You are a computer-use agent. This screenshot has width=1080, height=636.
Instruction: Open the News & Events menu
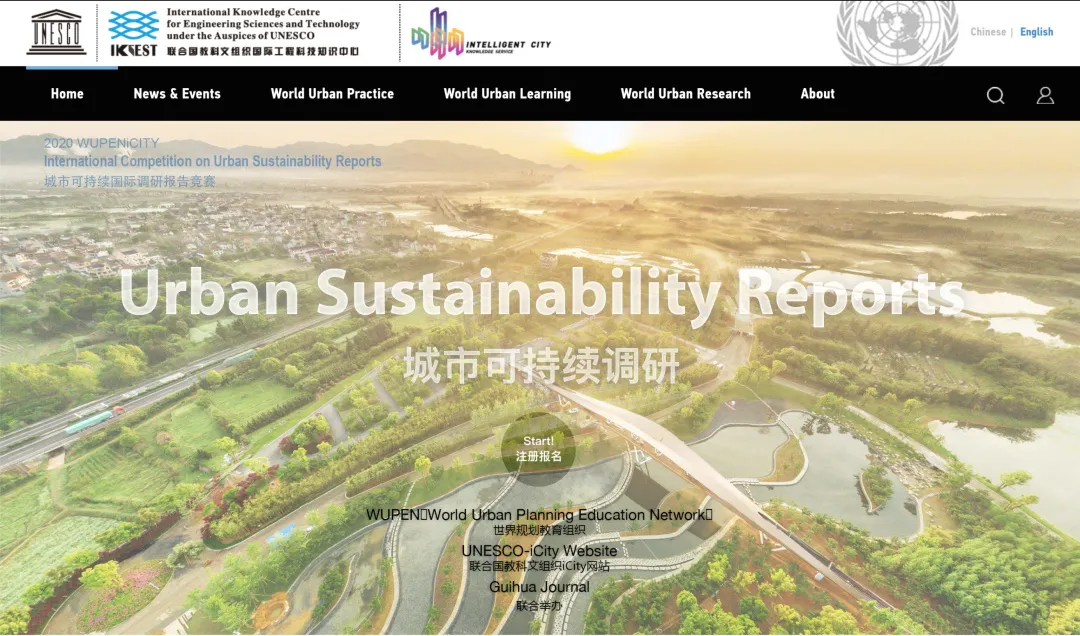pos(177,94)
